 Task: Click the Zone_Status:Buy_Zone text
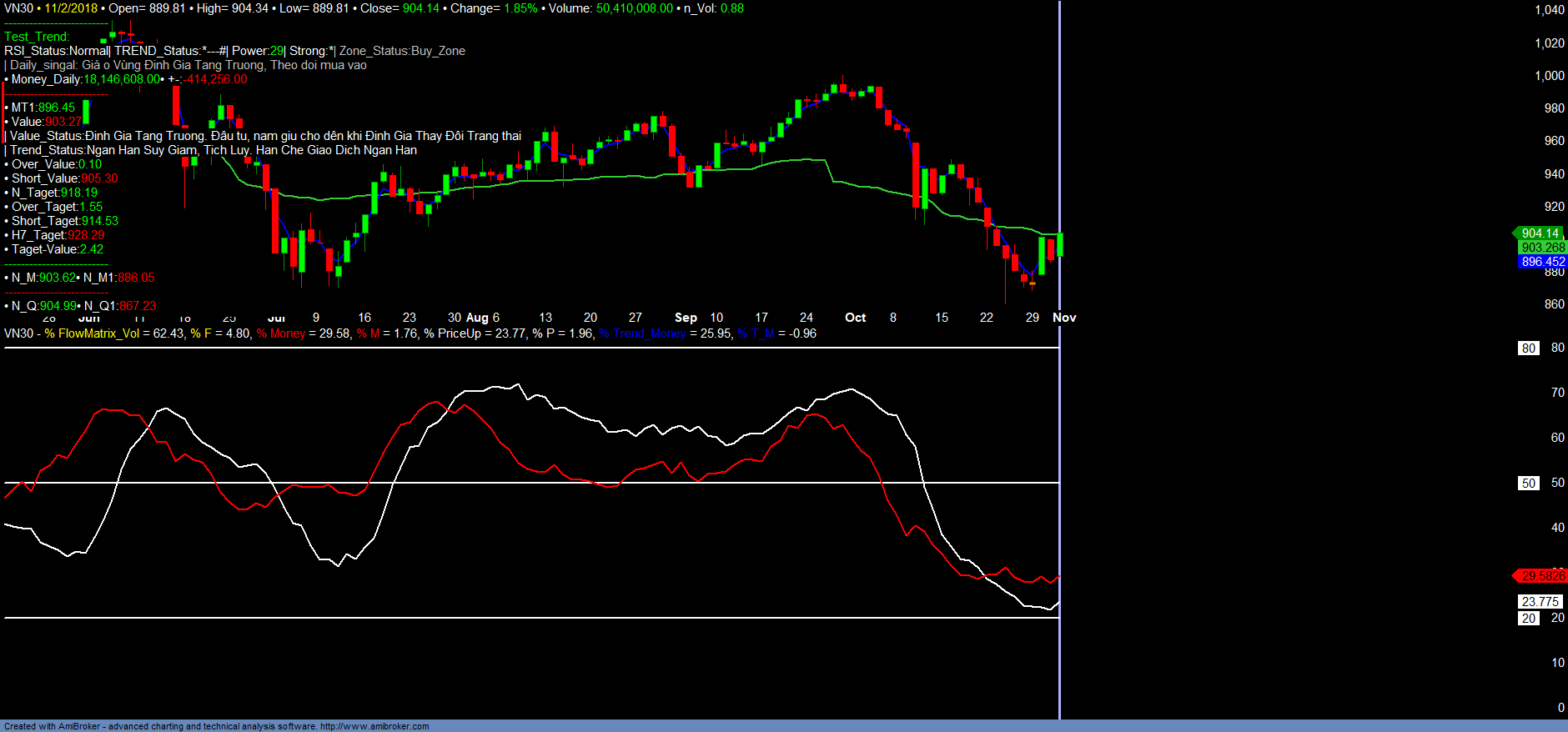[x=402, y=51]
